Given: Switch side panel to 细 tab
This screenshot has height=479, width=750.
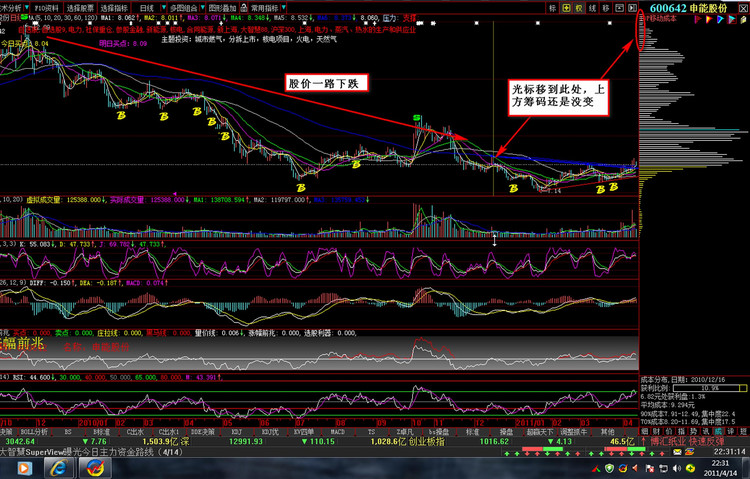Looking at the screenshot, I should (x=644, y=432).
